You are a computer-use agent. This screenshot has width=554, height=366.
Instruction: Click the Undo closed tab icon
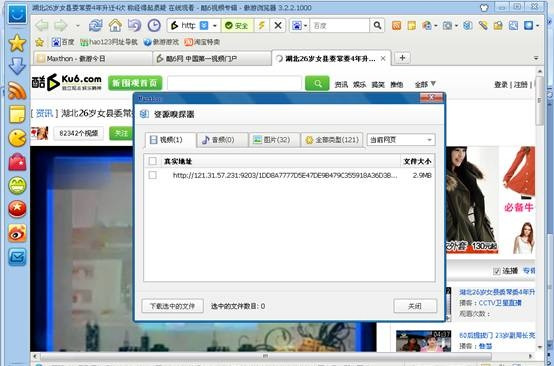(134, 25)
